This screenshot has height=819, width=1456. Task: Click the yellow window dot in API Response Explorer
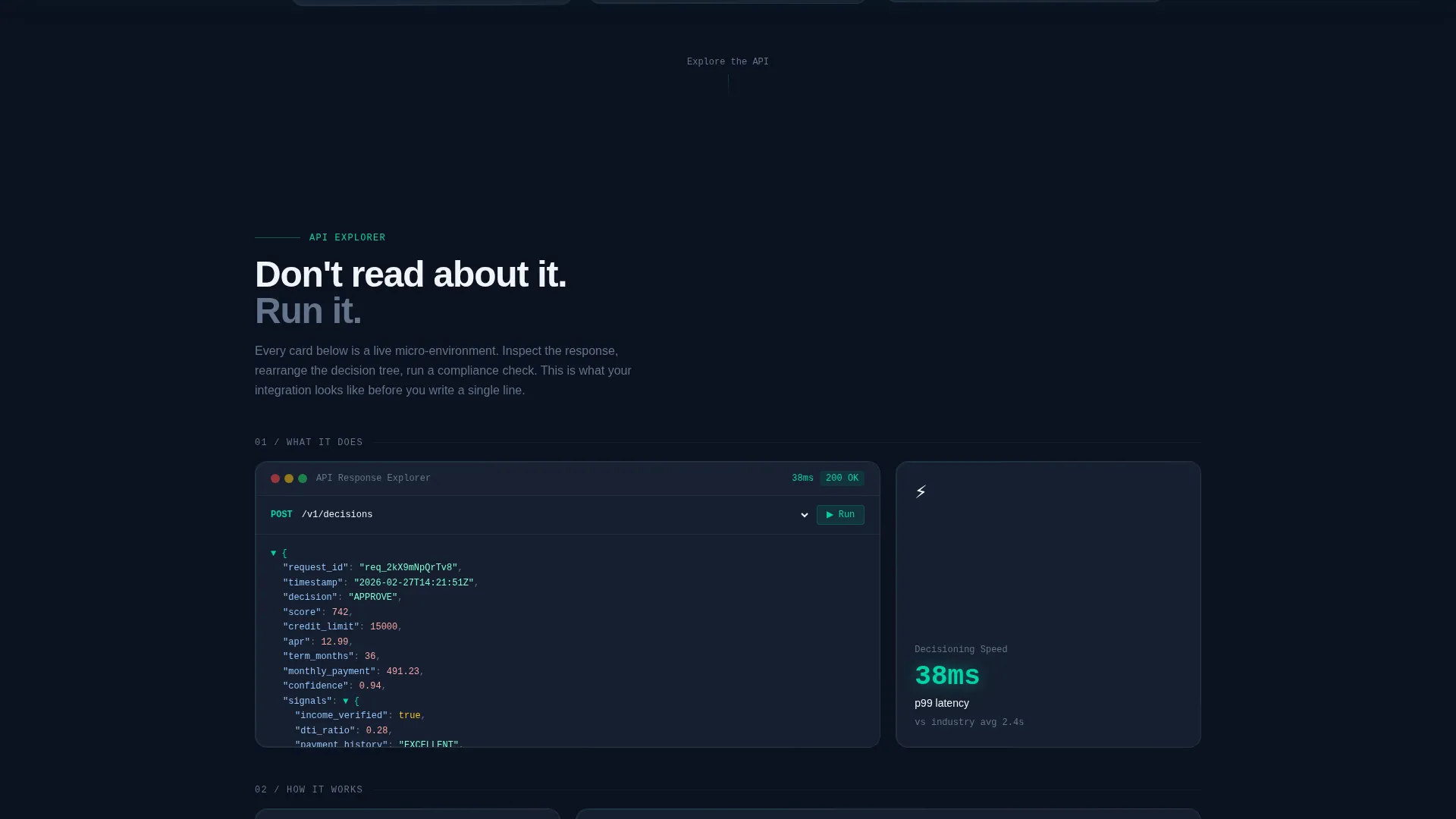coord(289,479)
